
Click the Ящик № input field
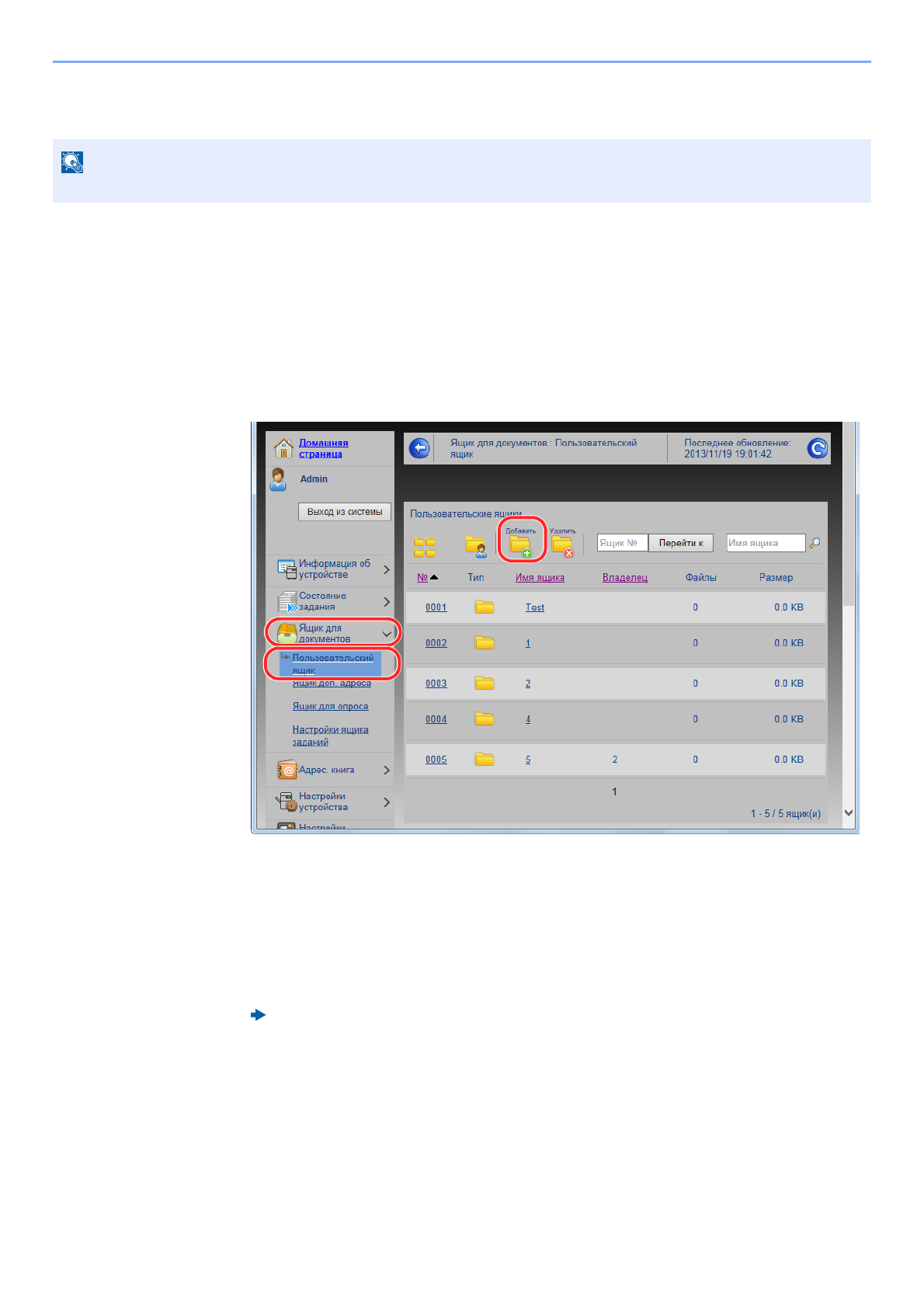pyautogui.click(x=621, y=543)
